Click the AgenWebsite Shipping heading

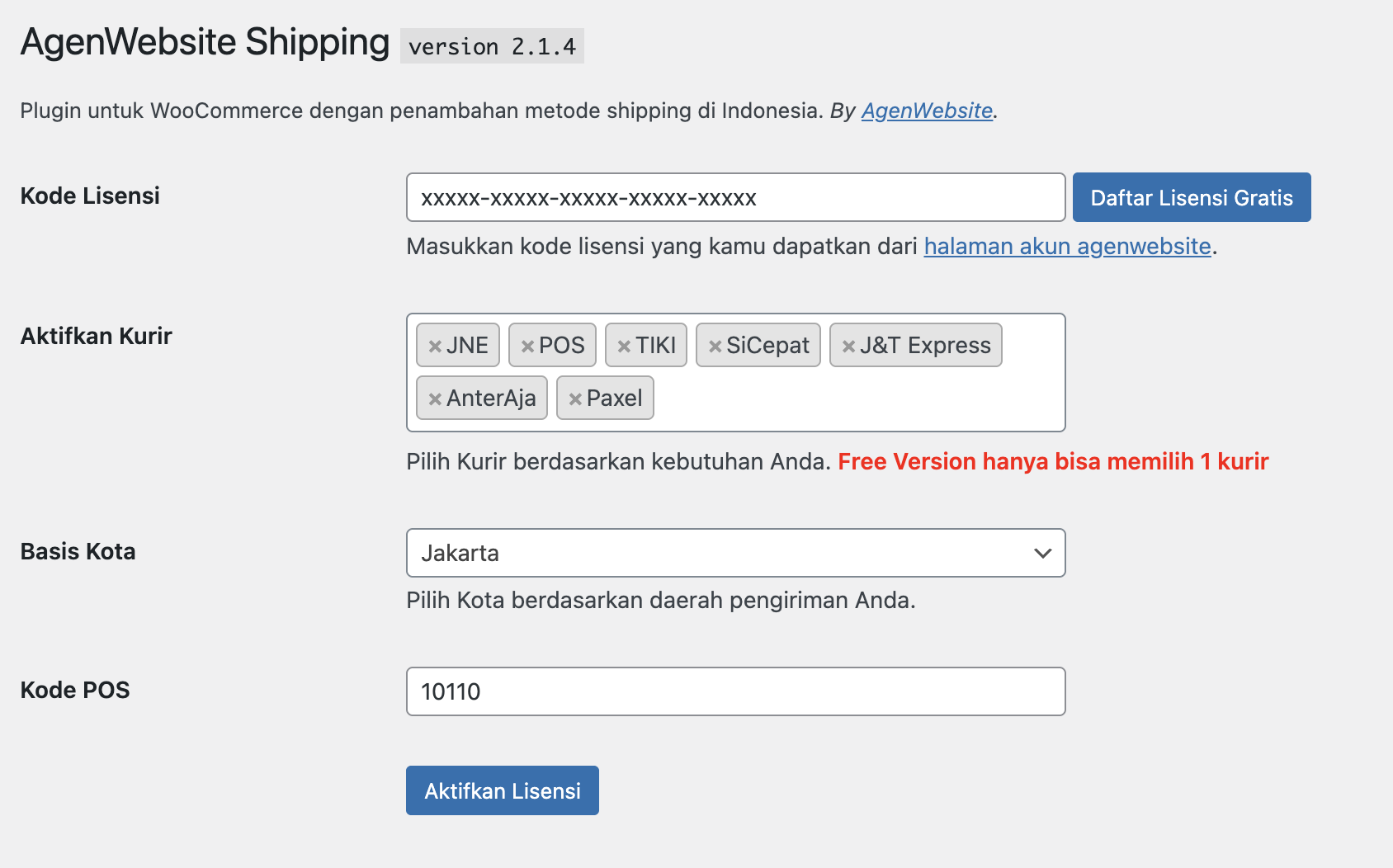205,42
